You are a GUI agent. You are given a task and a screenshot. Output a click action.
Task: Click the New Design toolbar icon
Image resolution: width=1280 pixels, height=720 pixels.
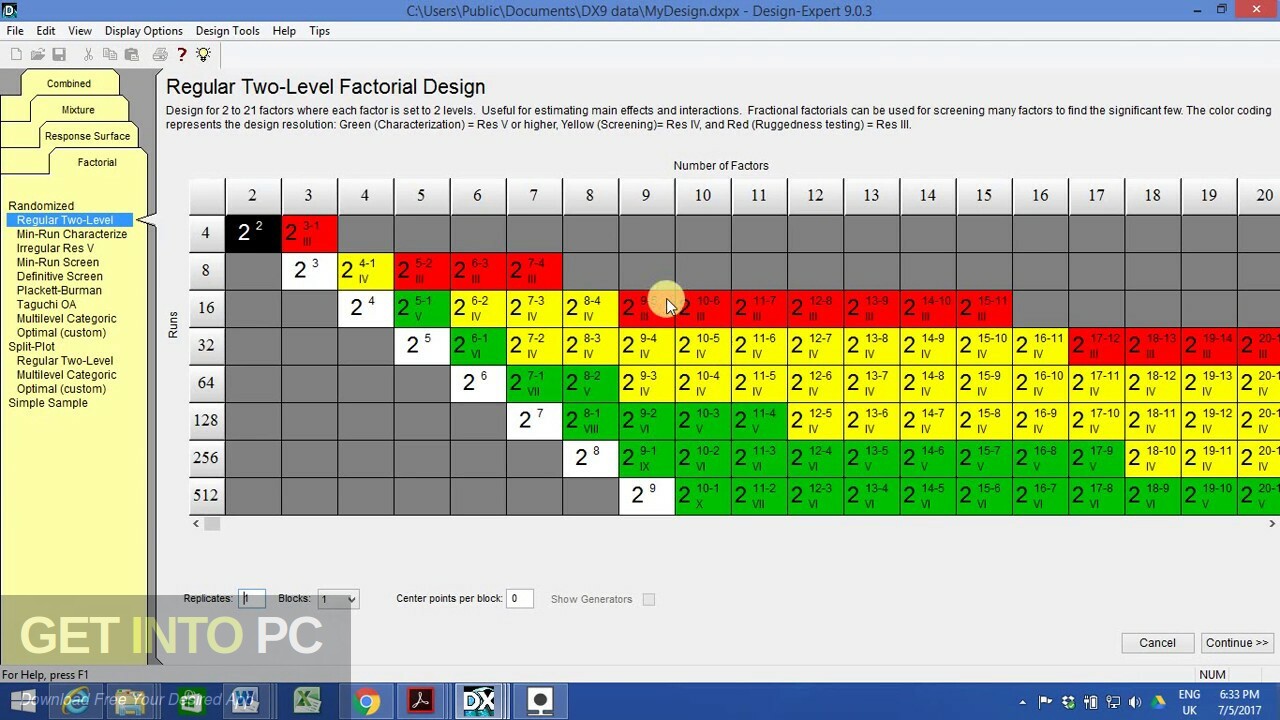[16, 54]
